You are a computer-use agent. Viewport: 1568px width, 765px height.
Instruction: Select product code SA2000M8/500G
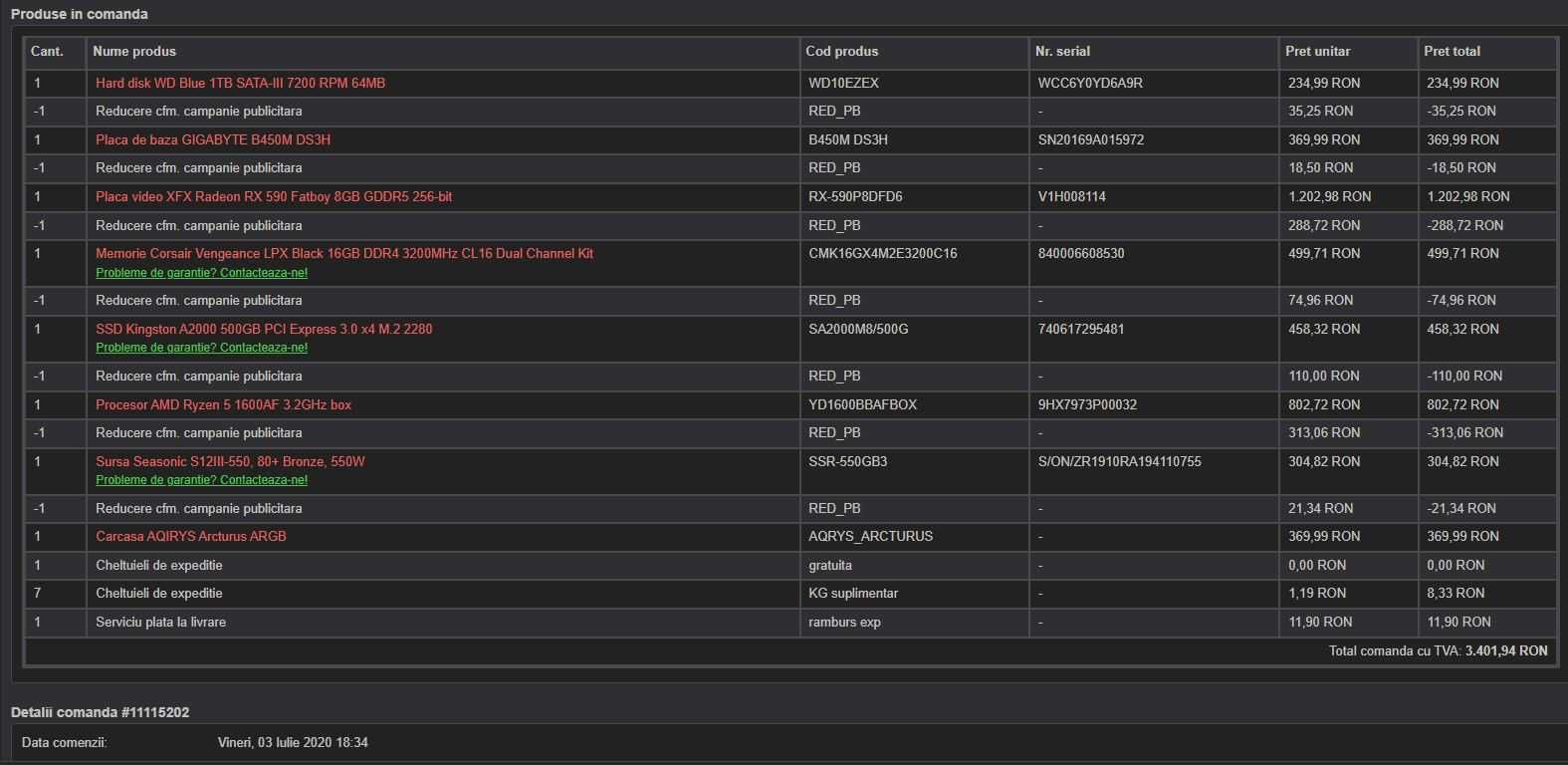[858, 329]
